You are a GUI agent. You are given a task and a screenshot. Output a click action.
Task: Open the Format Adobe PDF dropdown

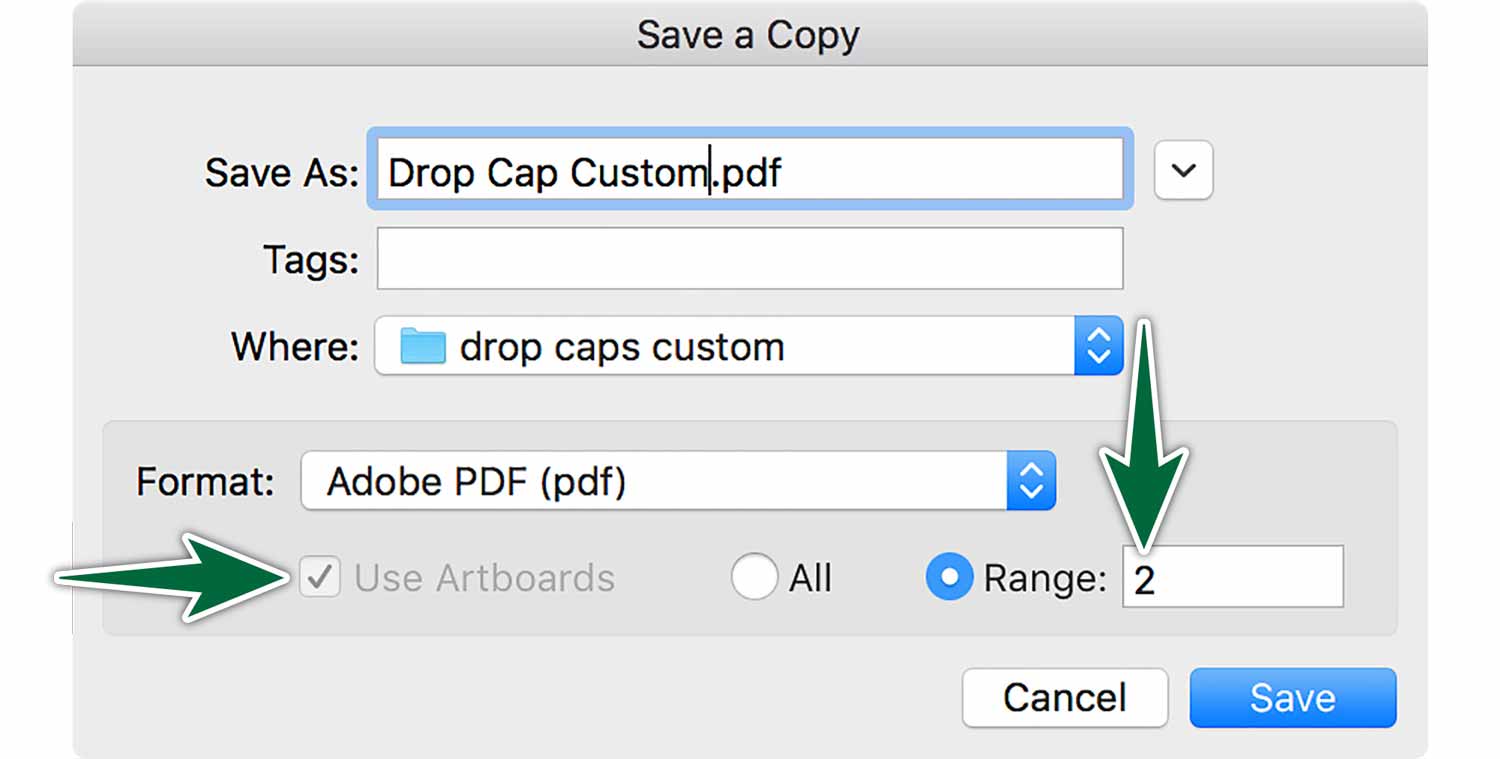coord(678,481)
